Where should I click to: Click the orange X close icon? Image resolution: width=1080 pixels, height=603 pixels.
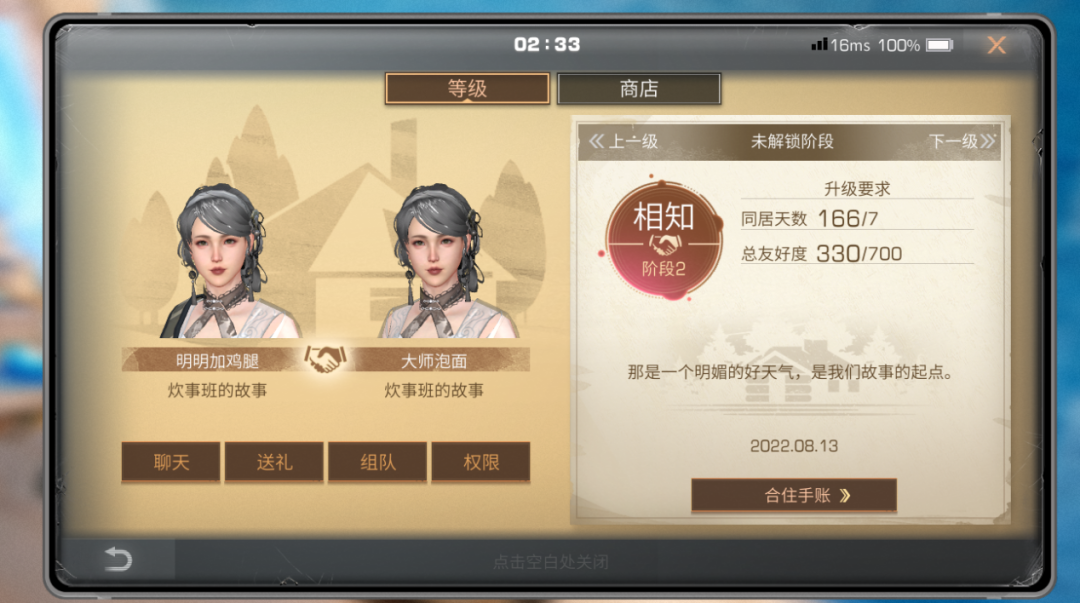point(996,45)
